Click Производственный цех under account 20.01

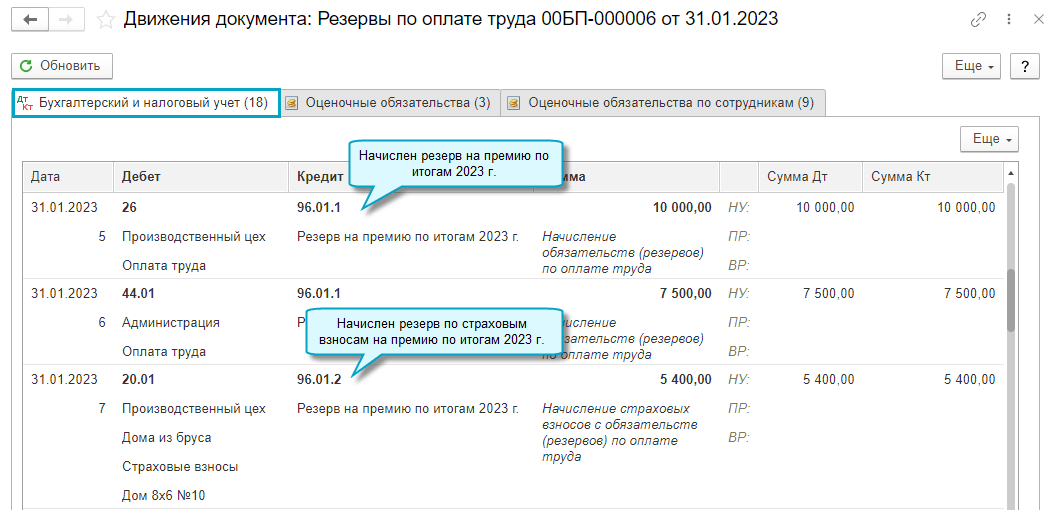[x=193, y=409]
